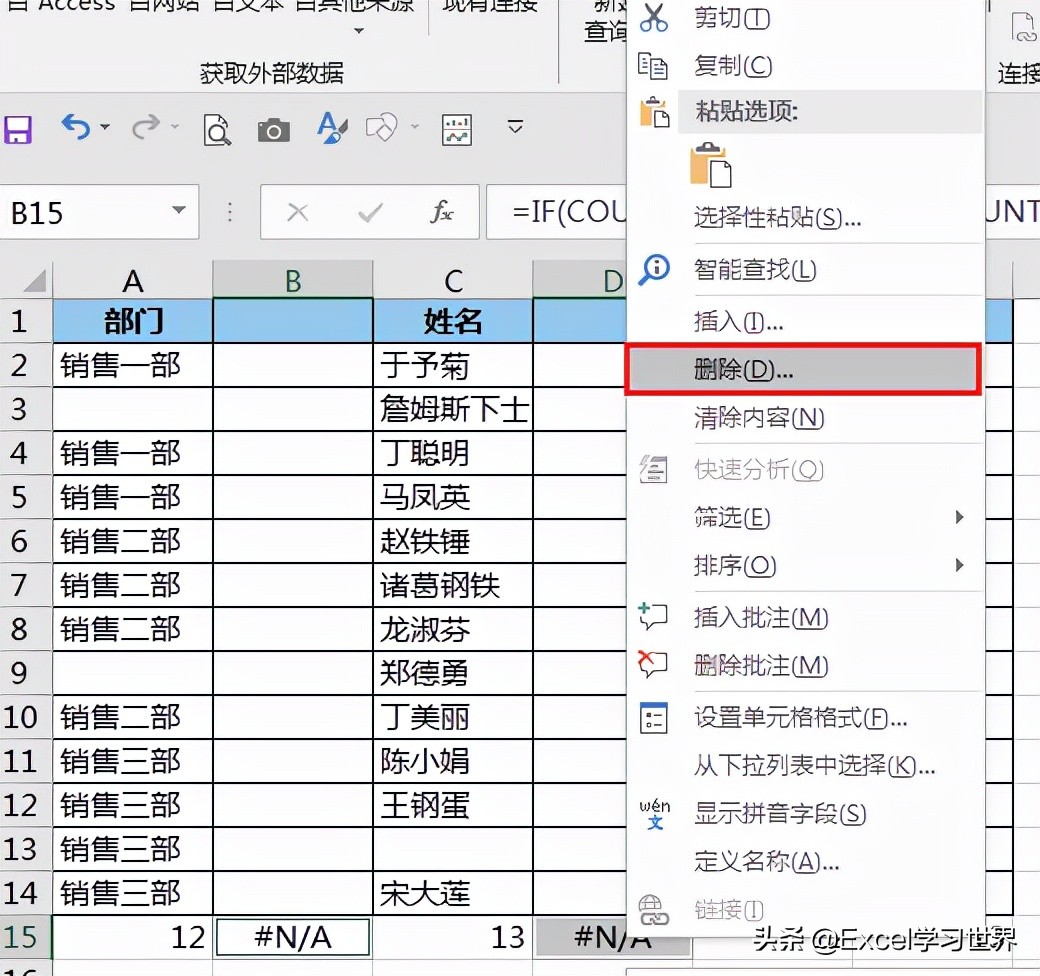Click cell containing 诸葛钢铁
This screenshot has width=1040, height=976.
tap(453, 585)
